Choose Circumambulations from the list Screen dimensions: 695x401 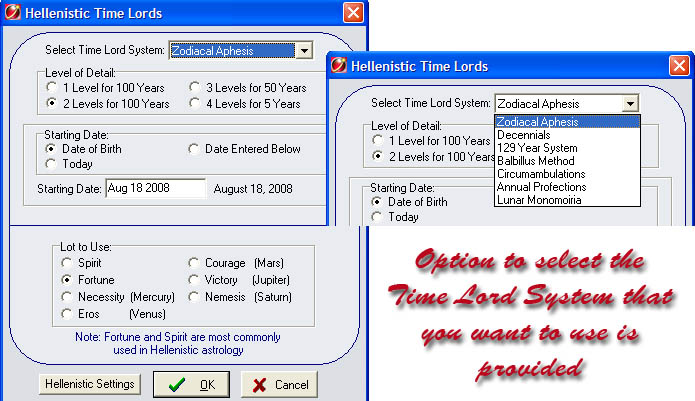tap(541, 174)
